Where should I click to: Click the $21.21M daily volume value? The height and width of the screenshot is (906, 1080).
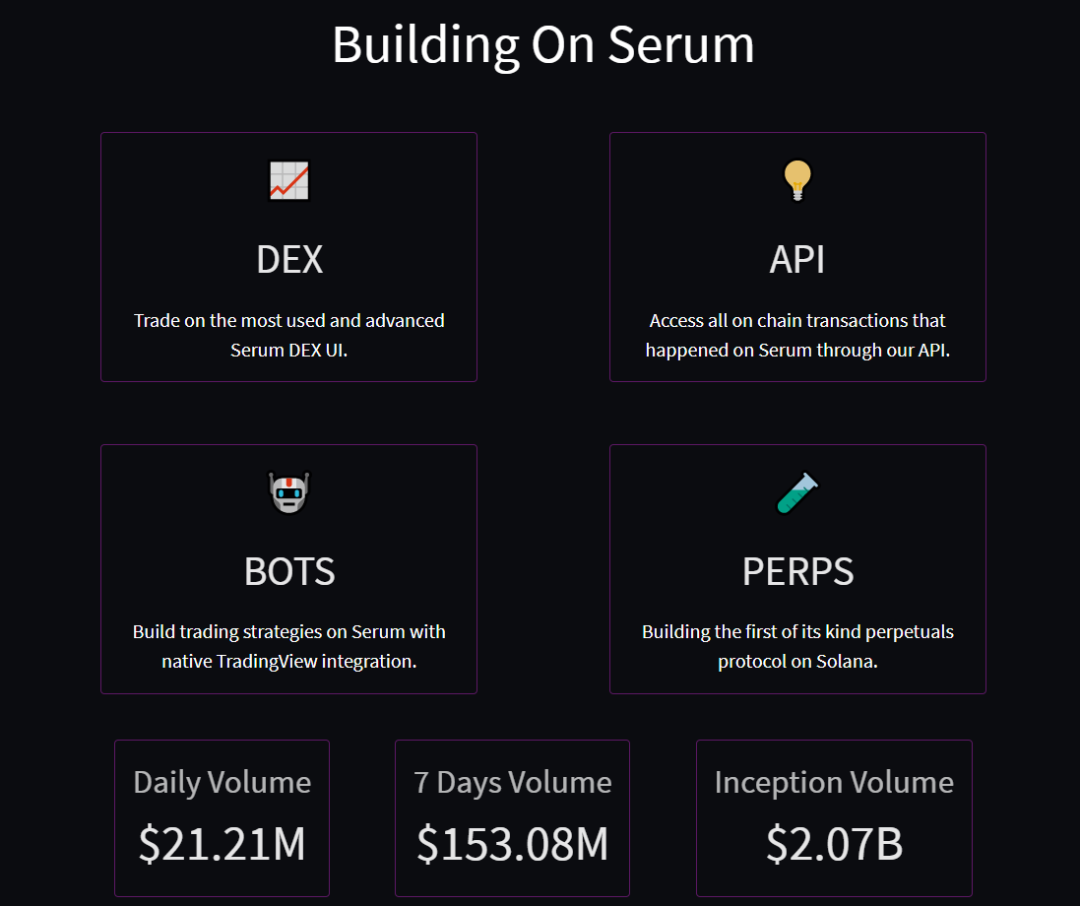coord(222,844)
